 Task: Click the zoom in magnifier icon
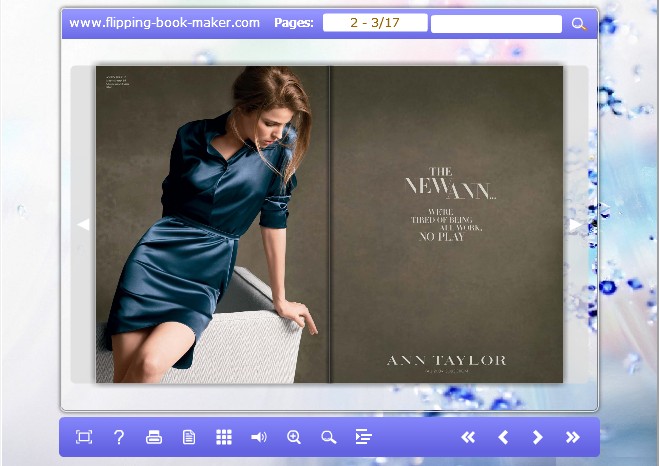click(293, 437)
